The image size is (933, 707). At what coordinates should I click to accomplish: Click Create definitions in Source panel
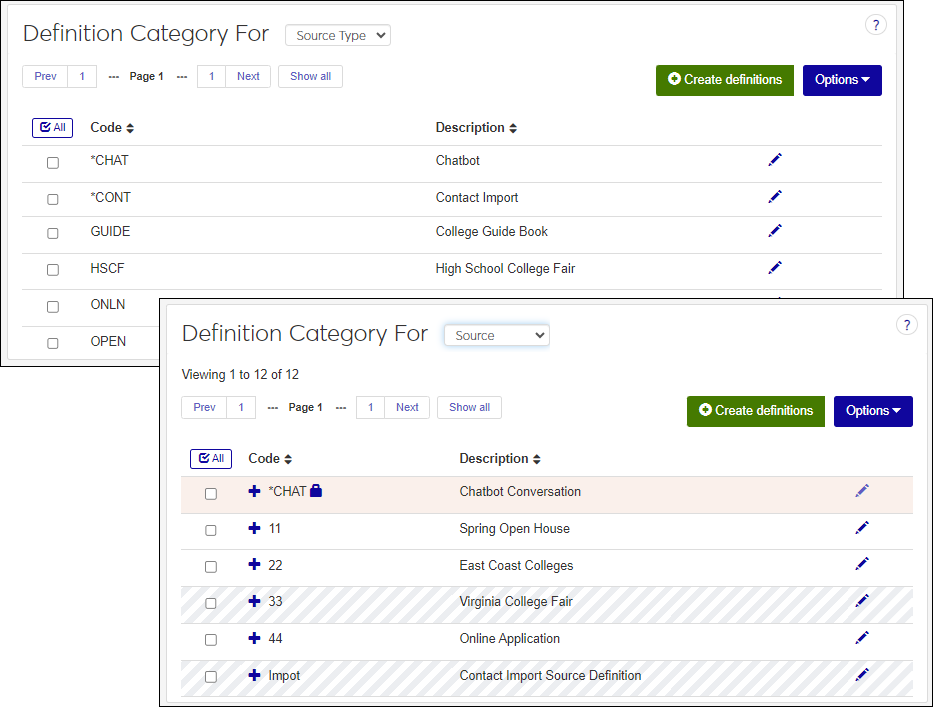[755, 410]
